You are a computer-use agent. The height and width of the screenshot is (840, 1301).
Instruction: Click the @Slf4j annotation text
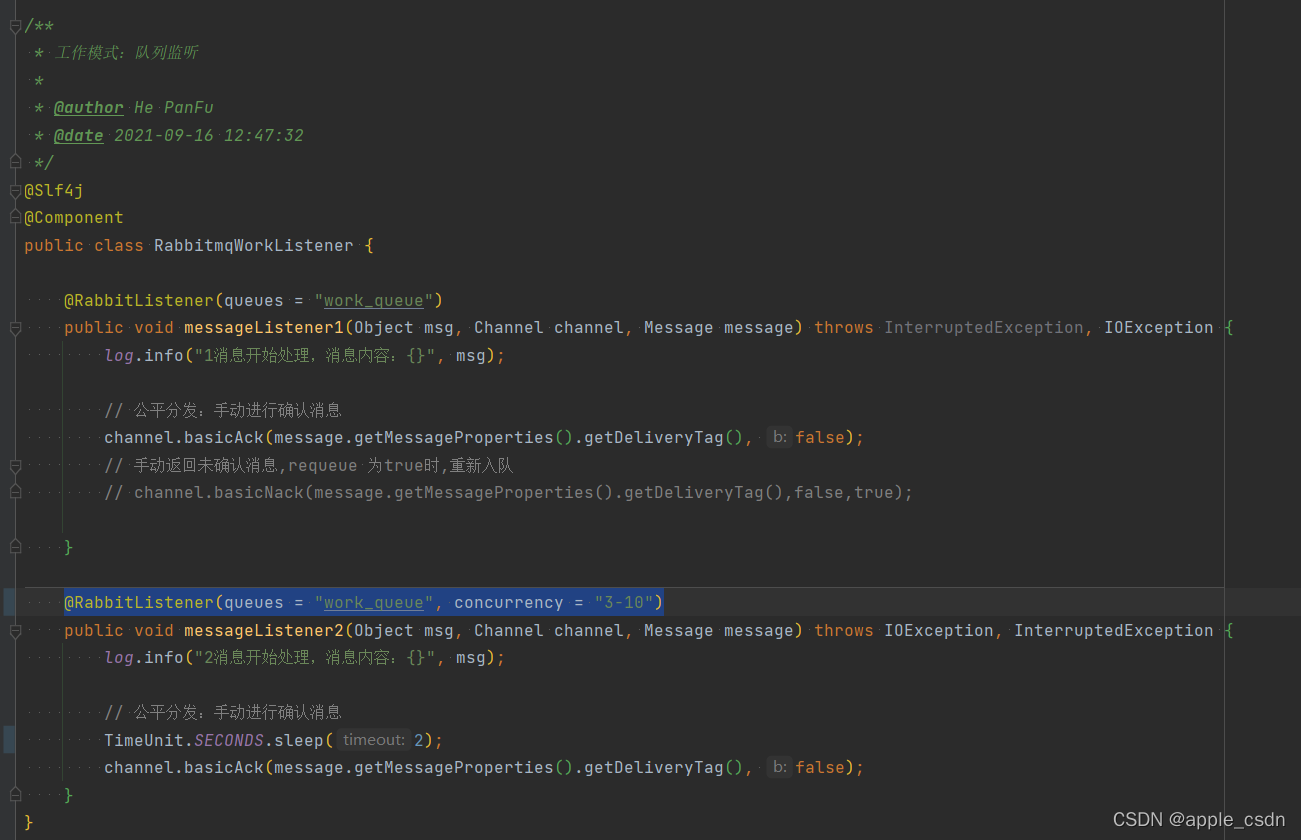tap(54, 190)
